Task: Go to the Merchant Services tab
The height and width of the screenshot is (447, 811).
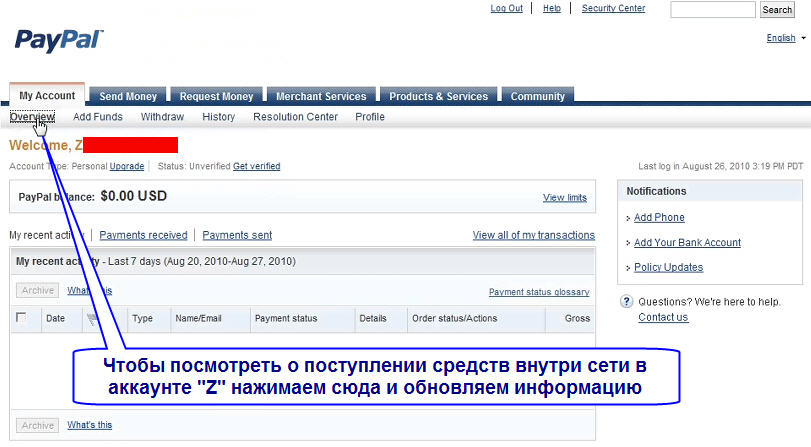Action: (x=321, y=96)
